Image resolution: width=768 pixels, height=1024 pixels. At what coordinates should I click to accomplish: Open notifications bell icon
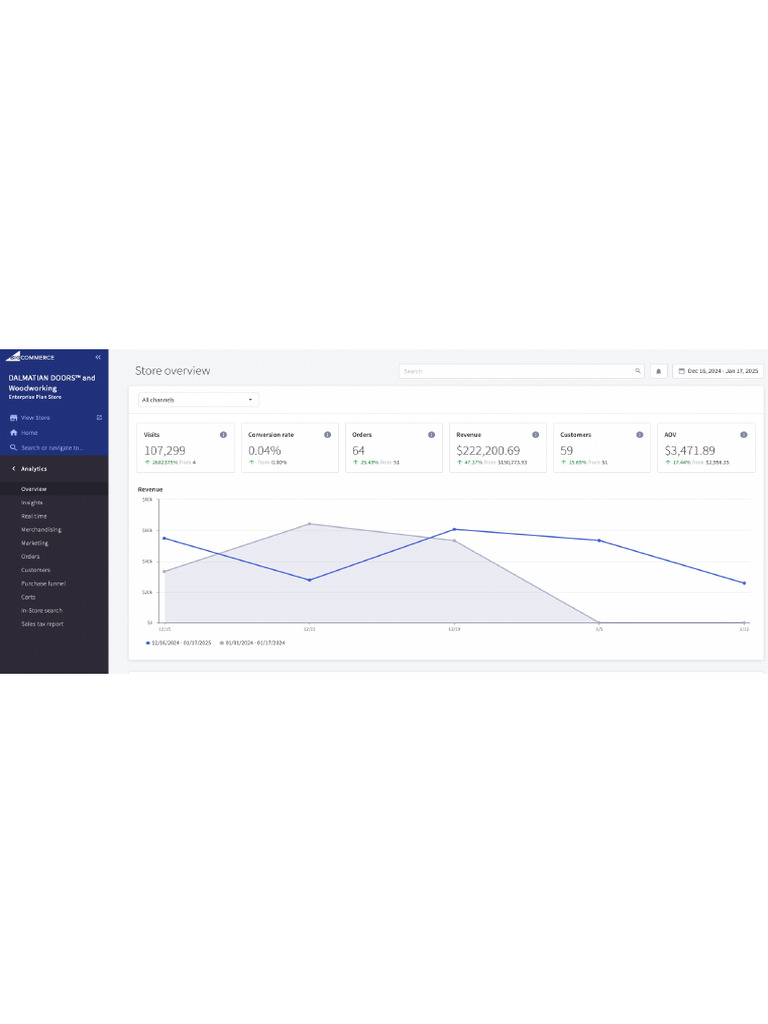click(x=658, y=372)
